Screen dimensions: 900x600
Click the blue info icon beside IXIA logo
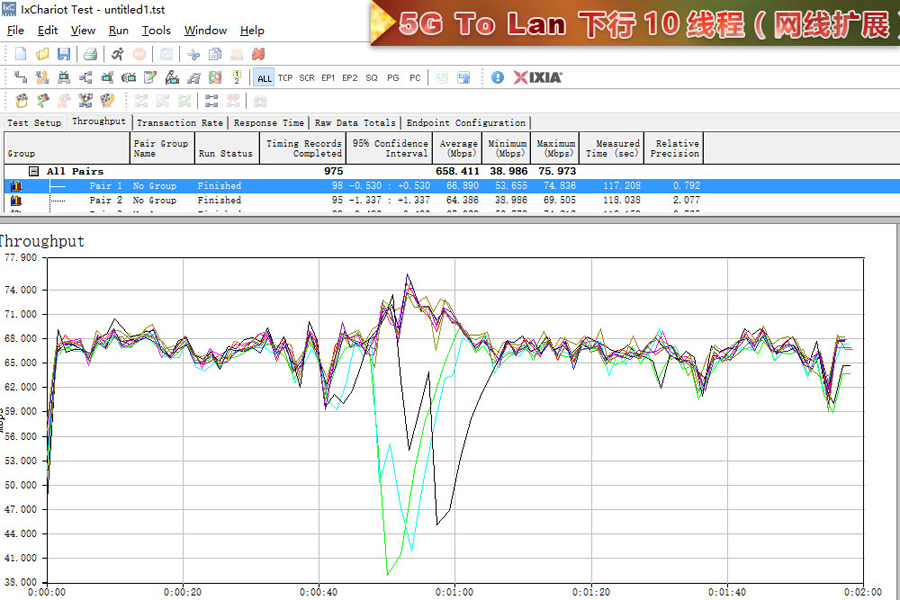pyautogui.click(x=498, y=77)
